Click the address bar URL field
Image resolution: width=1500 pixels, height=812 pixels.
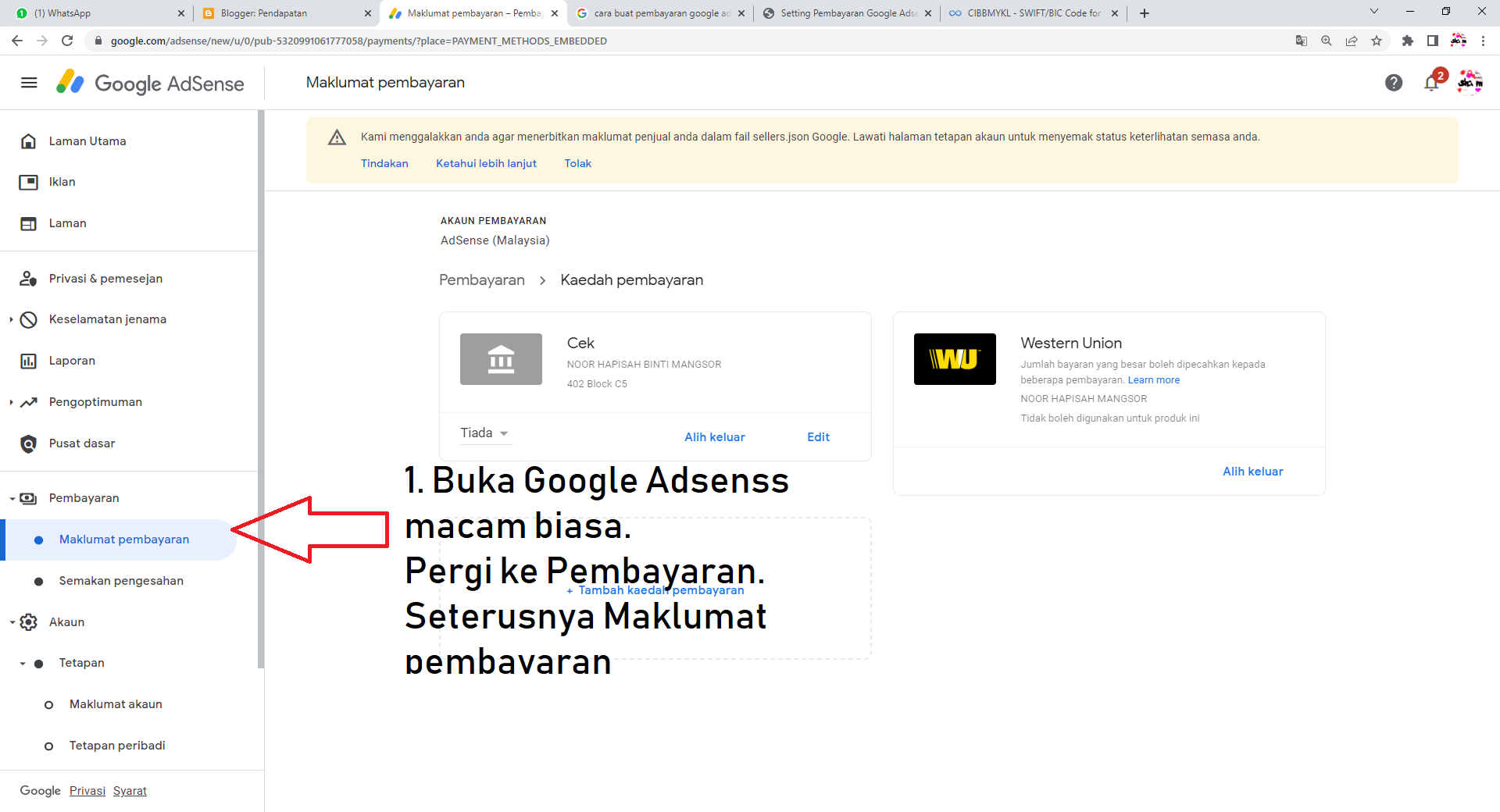pyautogui.click(x=687, y=41)
